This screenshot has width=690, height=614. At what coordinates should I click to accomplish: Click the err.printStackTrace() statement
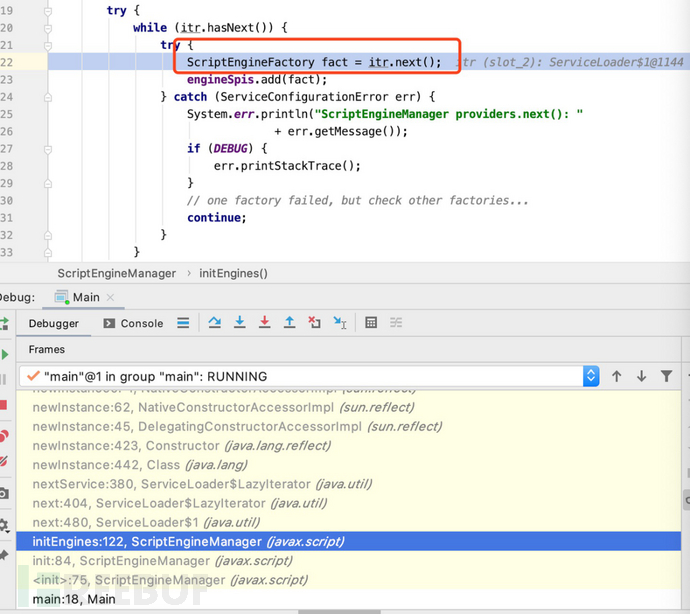287,166
